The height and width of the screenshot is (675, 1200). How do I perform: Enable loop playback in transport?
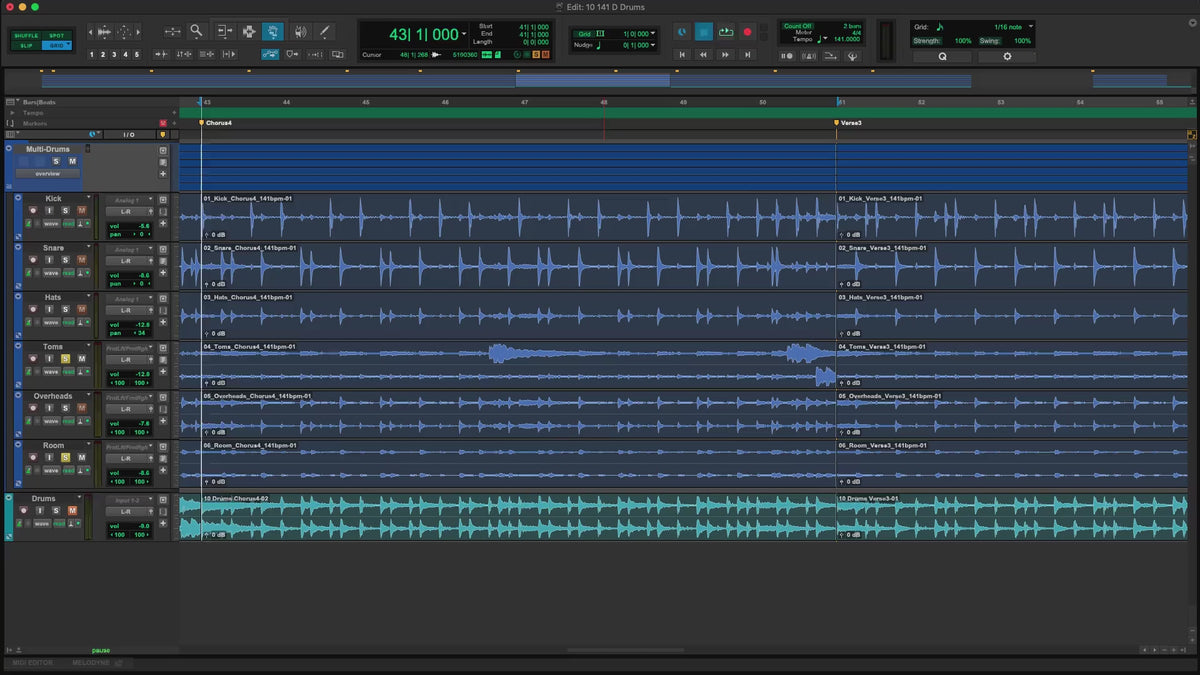click(x=725, y=32)
